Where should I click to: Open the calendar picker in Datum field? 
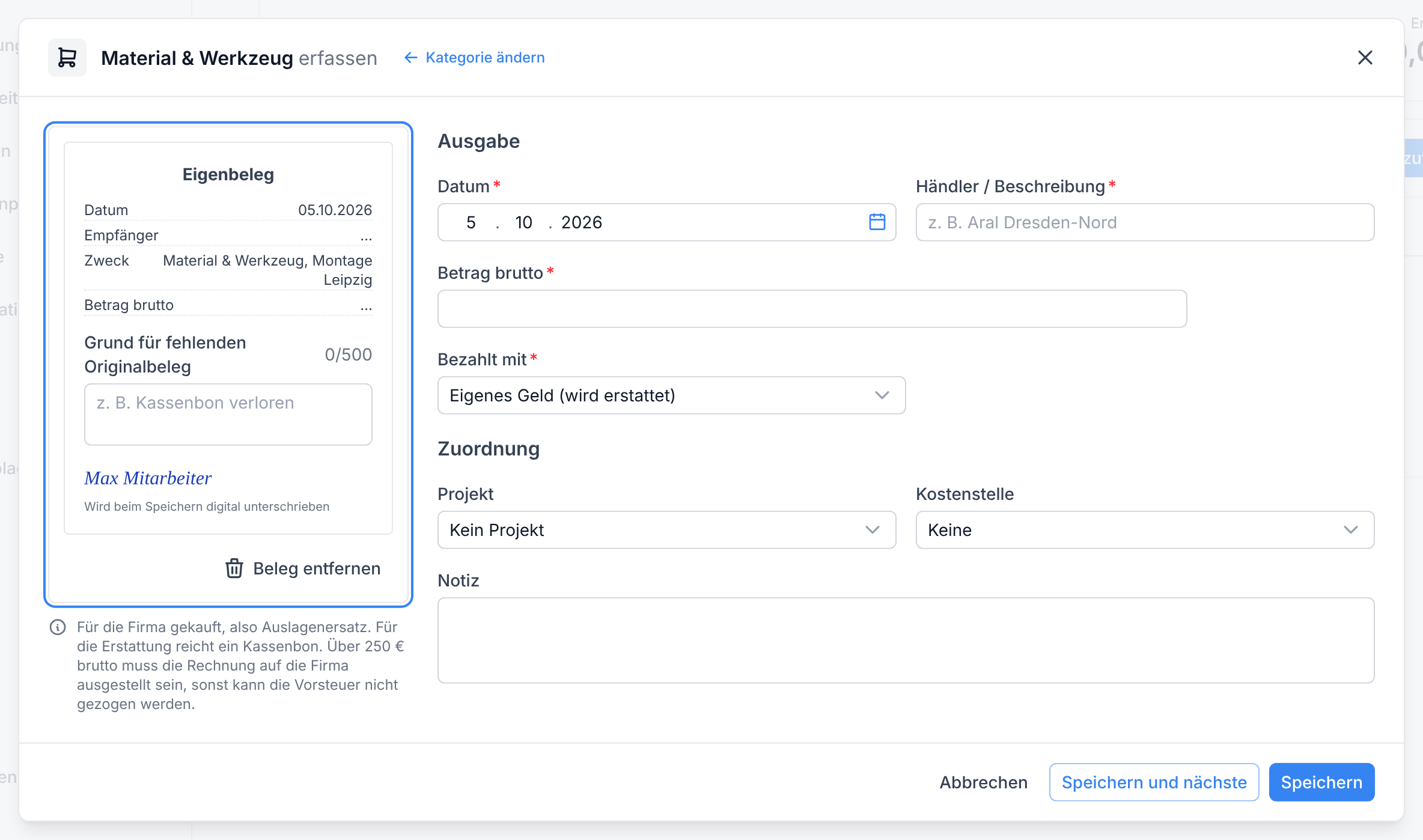coord(877,222)
